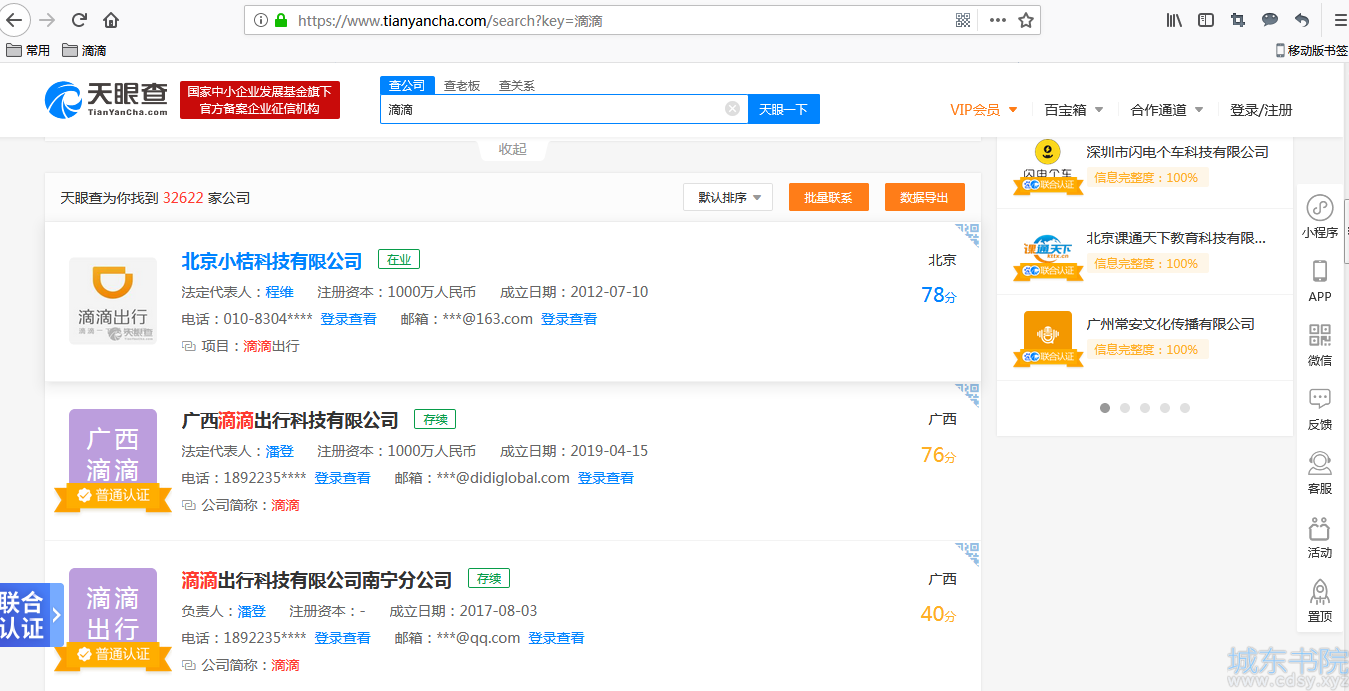Bookmark this page with the star icon
1349x691 pixels.
point(1026,20)
